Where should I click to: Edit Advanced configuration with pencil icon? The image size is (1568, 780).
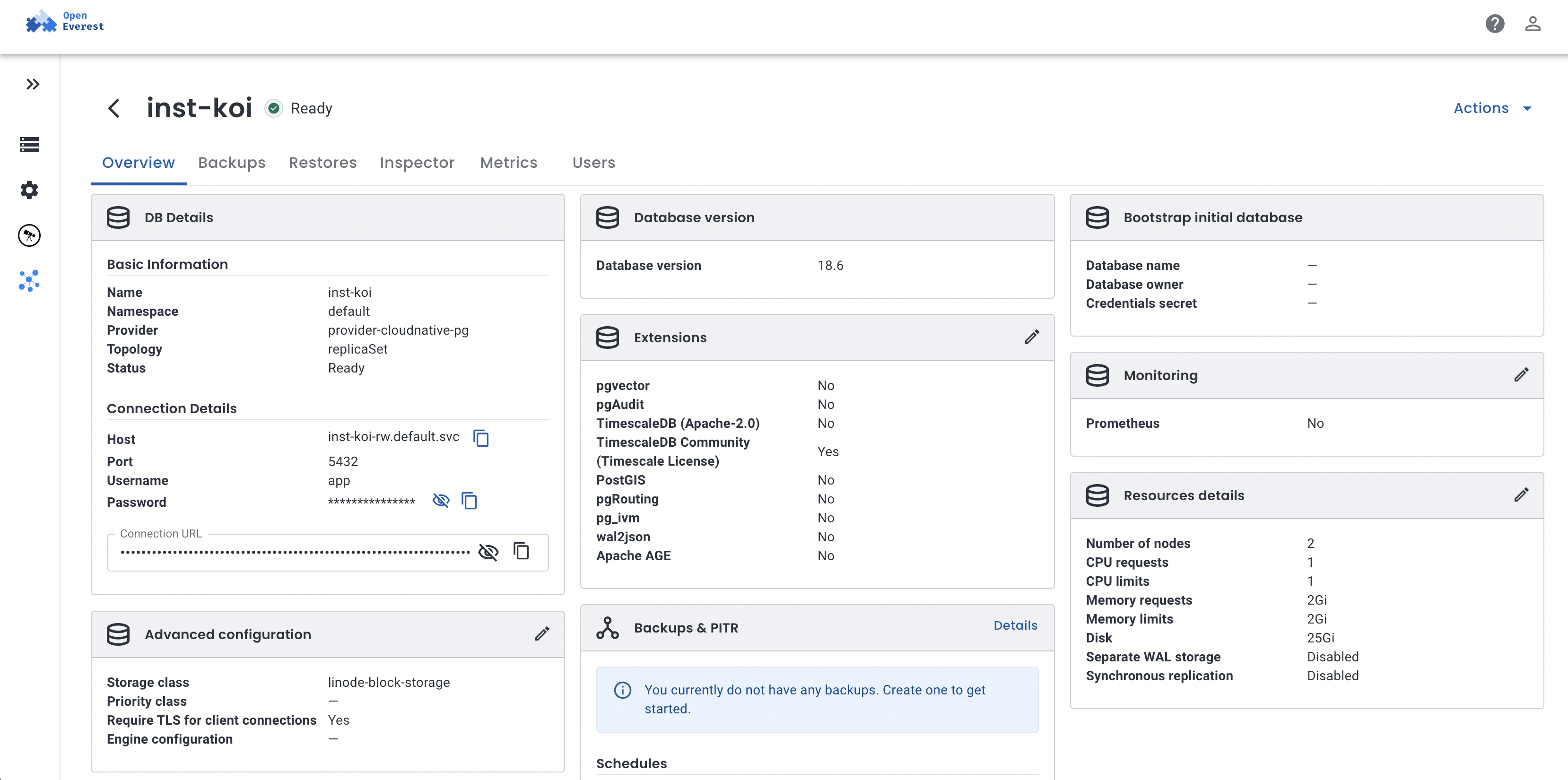pos(542,634)
